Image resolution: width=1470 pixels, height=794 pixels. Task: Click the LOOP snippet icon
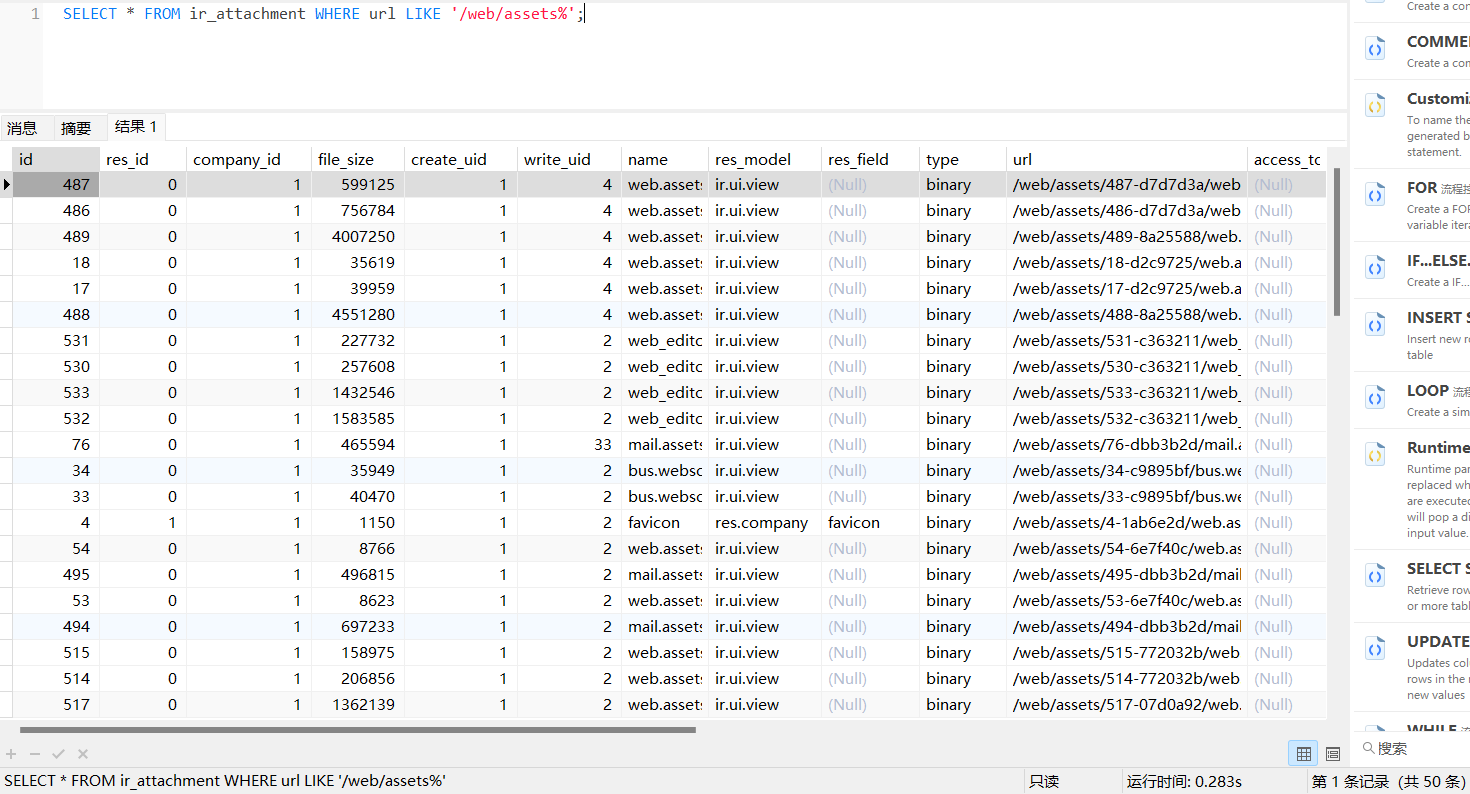tap(1375, 399)
